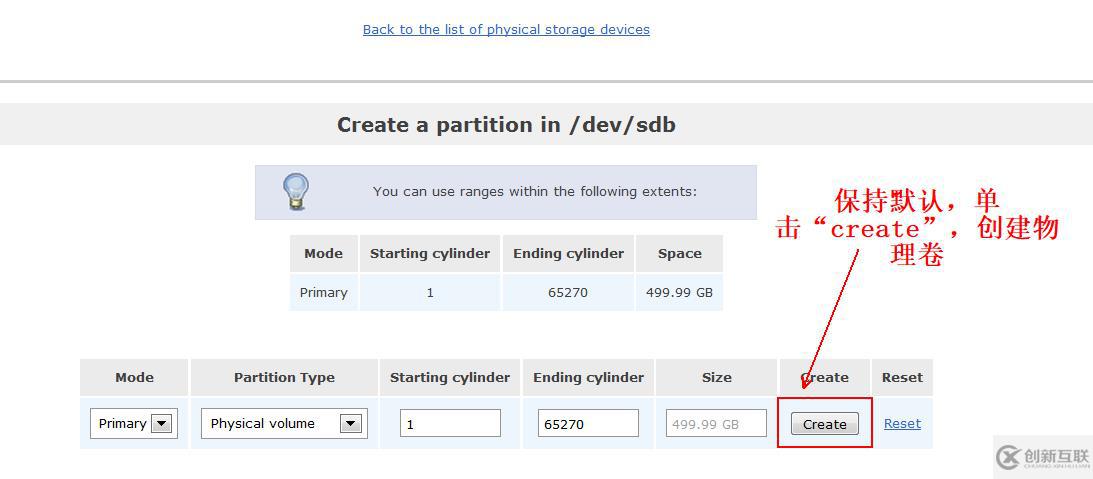
Task: Click the Partition Type column header
Action: 284,378
